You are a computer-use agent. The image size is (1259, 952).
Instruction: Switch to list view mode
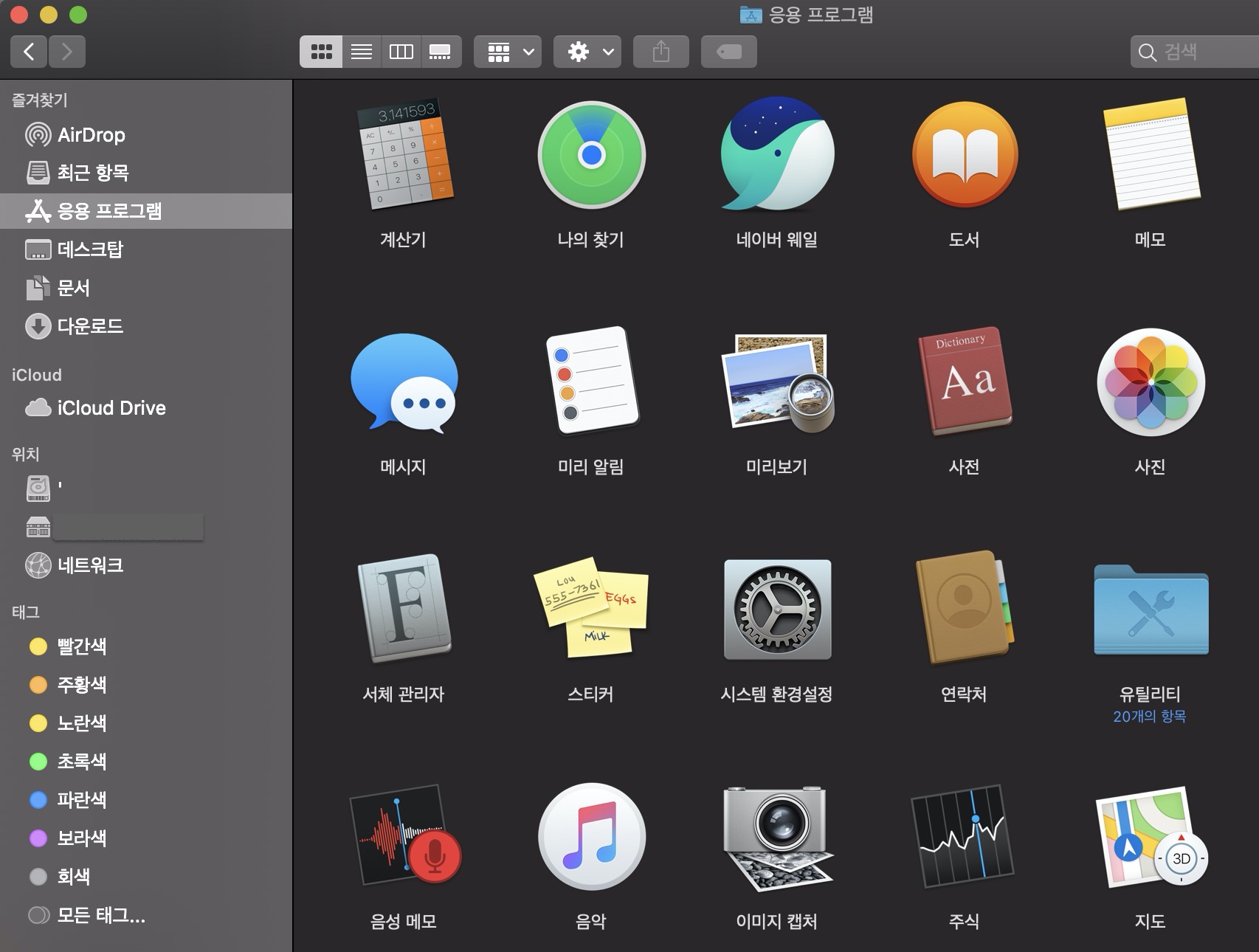362,52
